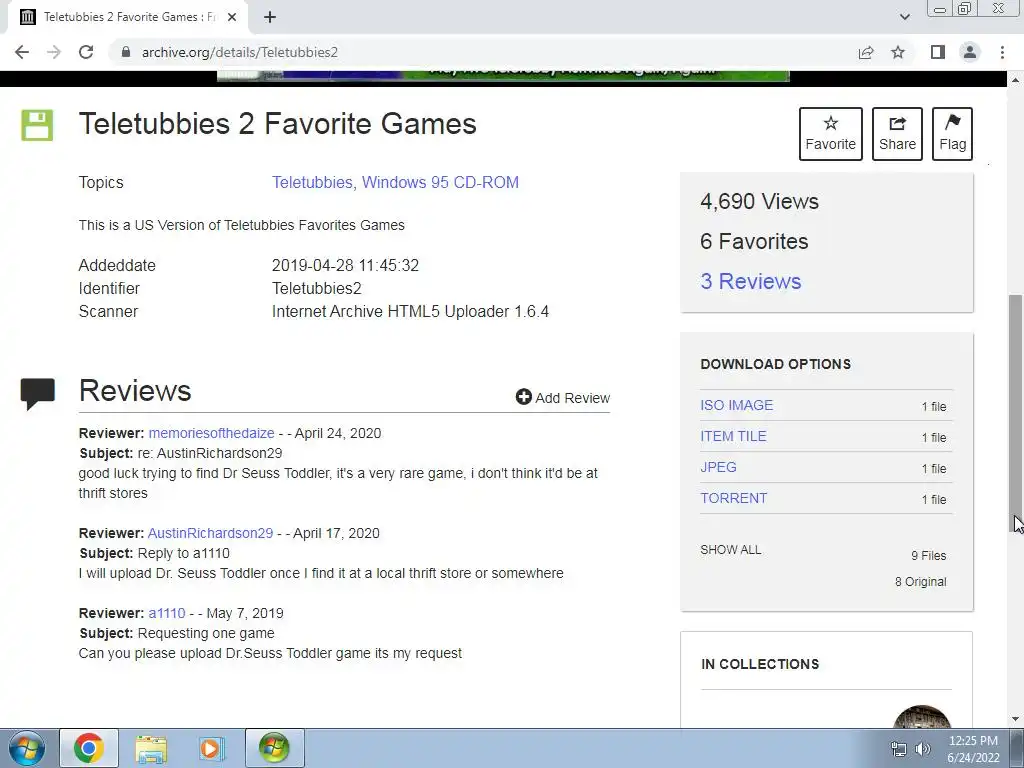Viewport: 1024px width, 768px height.
Task: Click the green Windows flag taskbar icon
Action: pyautogui.click(x=274, y=748)
